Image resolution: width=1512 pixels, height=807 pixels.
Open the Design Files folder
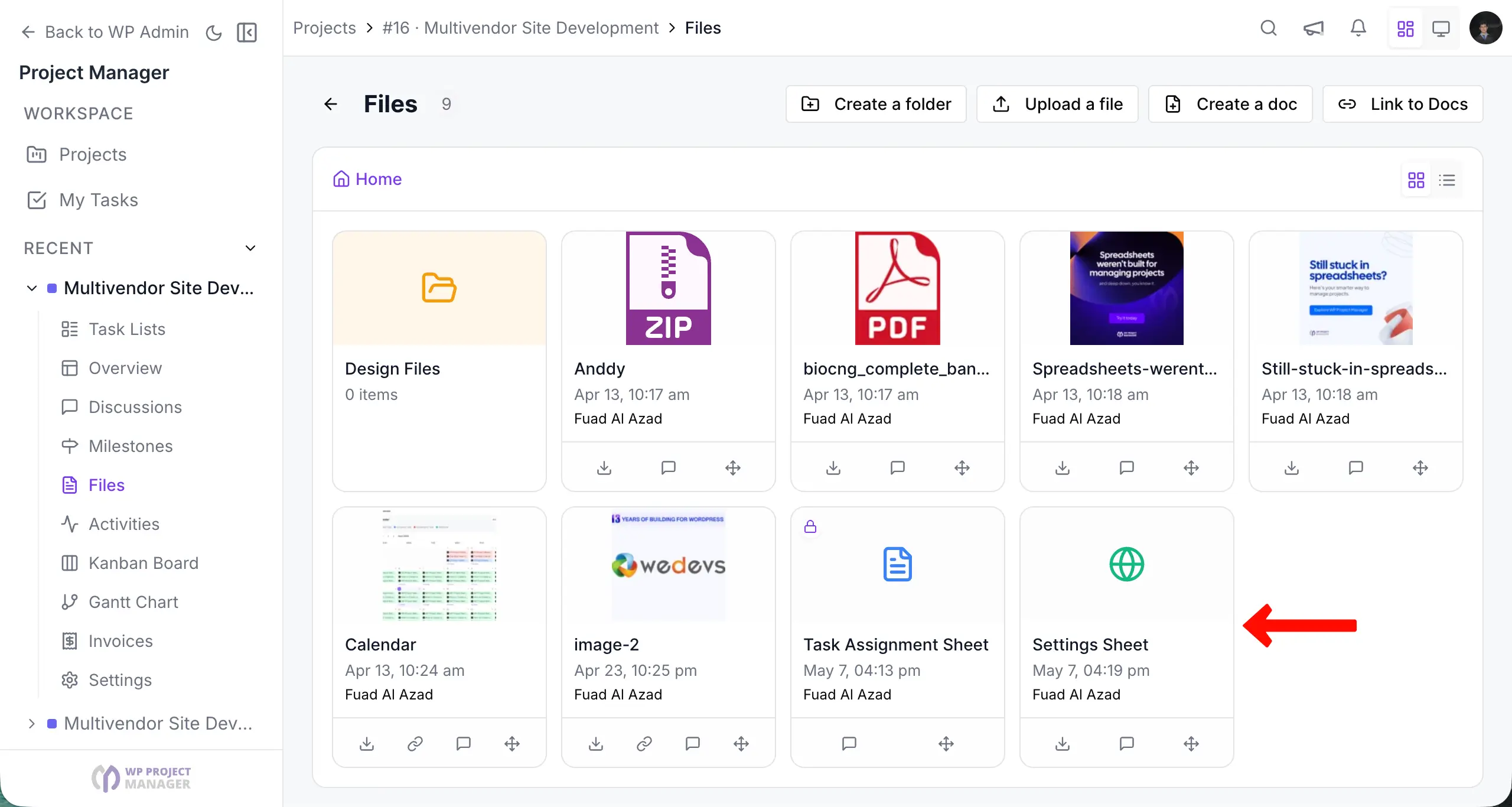point(439,361)
